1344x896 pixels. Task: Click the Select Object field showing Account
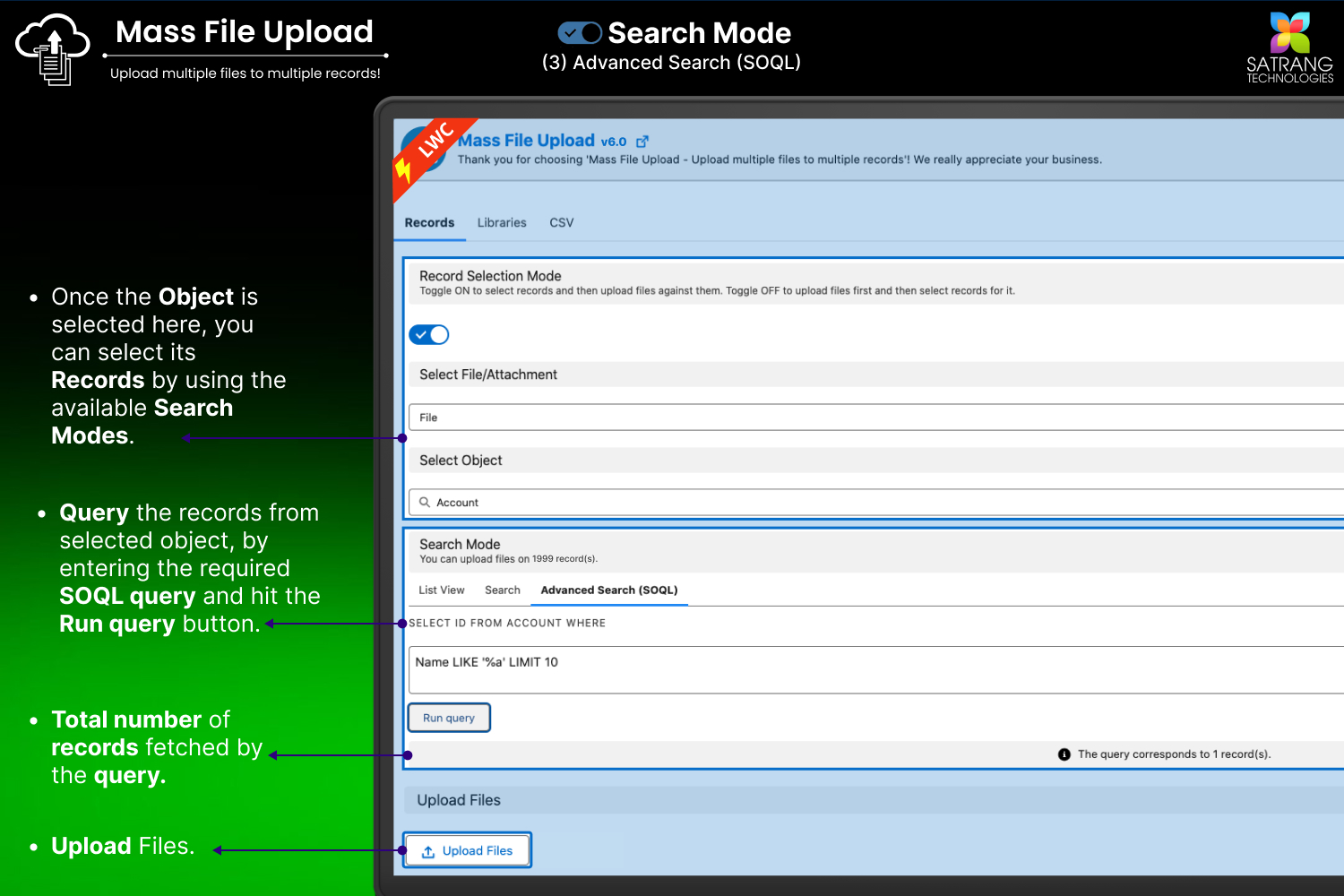(876, 503)
